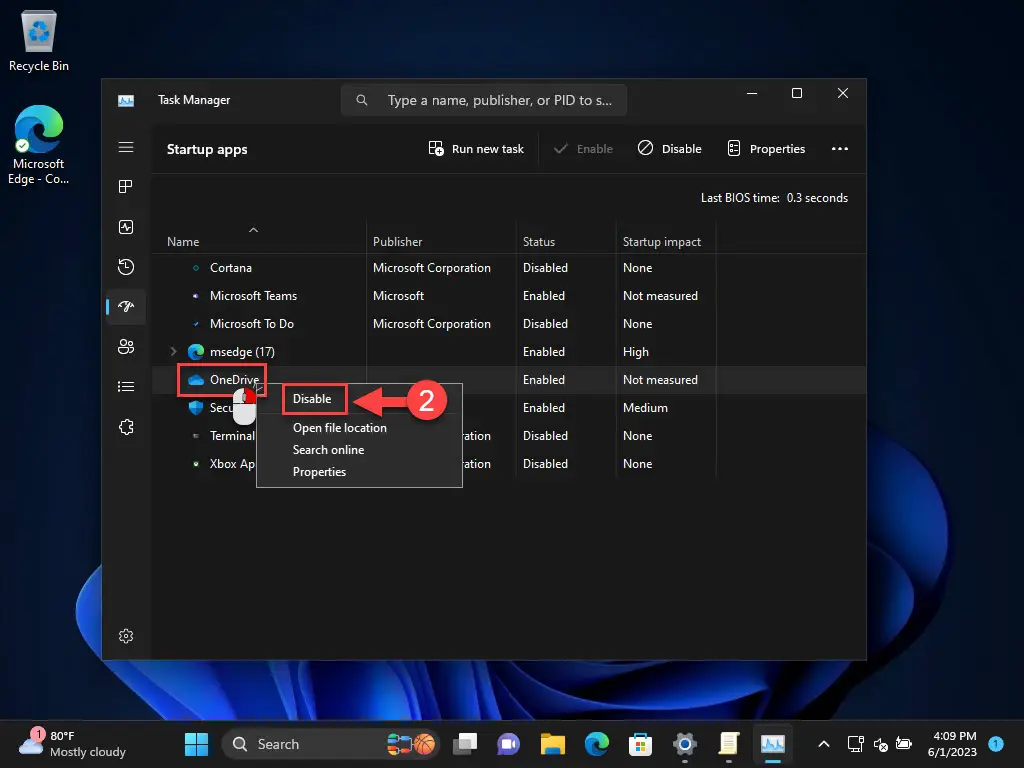Click the network status tray icon
1024x768 pixels.
tap(855, 744)
